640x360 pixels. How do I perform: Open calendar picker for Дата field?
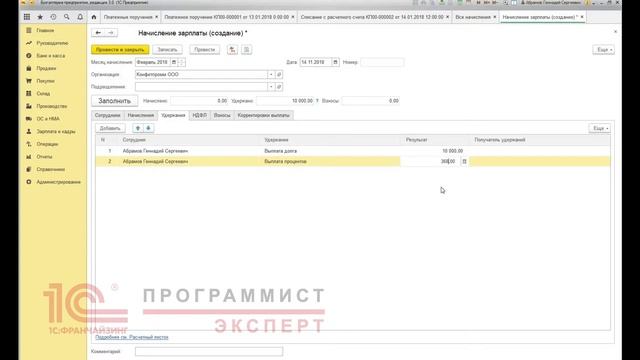(x=335, y=62)
